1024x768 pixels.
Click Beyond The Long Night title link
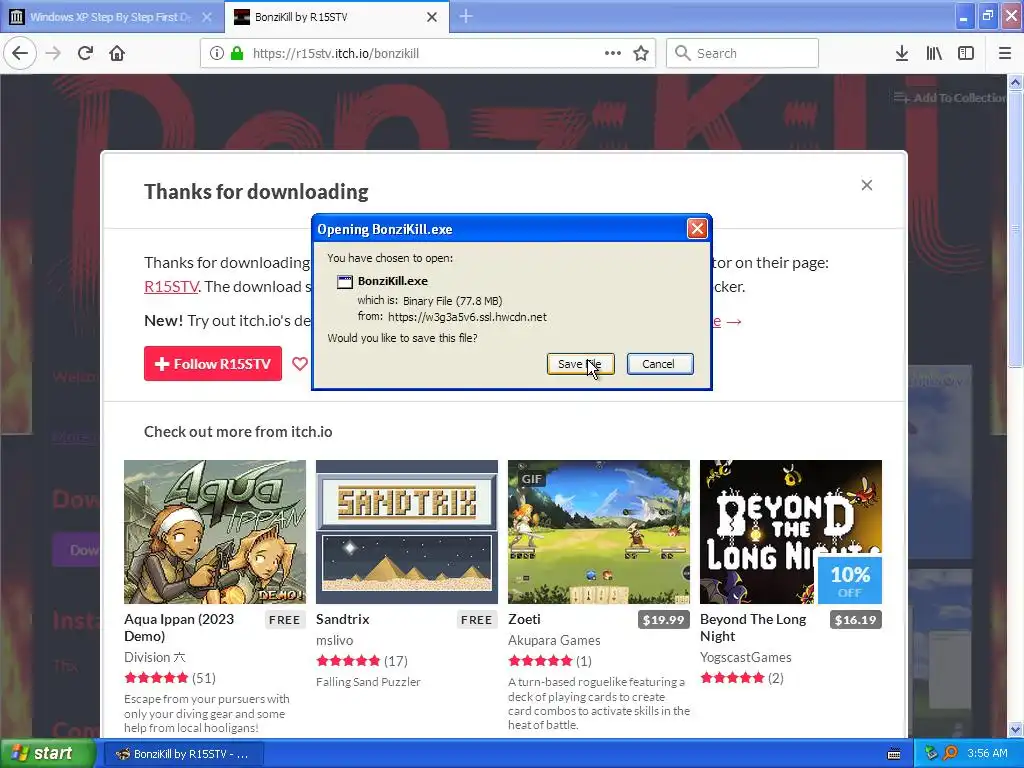pyautogui.click(x=753, y=628)
